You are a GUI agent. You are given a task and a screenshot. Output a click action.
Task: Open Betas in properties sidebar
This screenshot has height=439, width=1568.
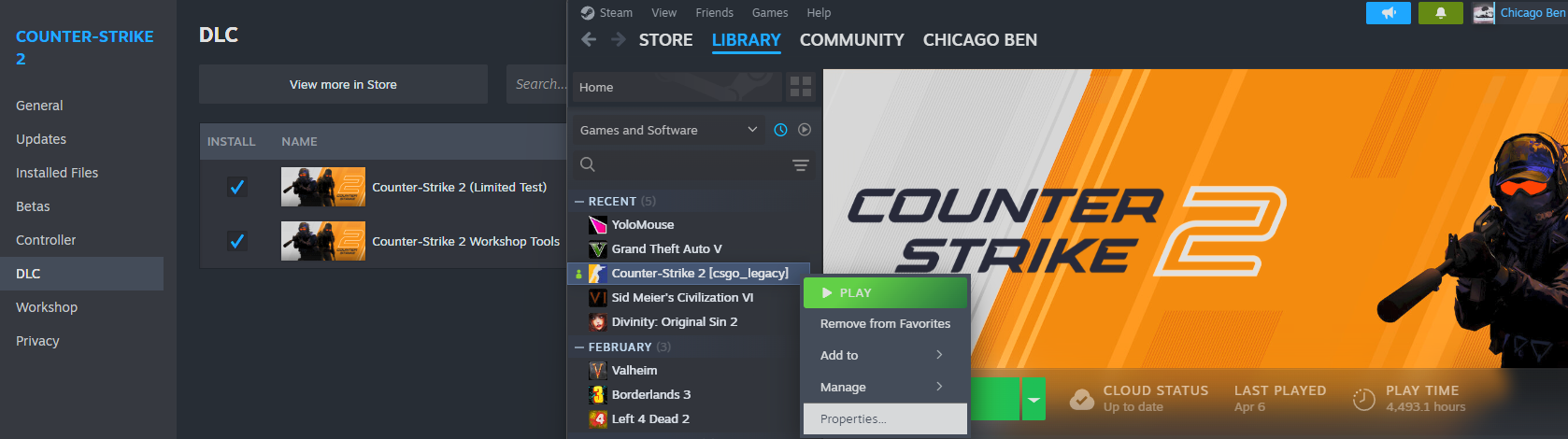pos(81,206)
